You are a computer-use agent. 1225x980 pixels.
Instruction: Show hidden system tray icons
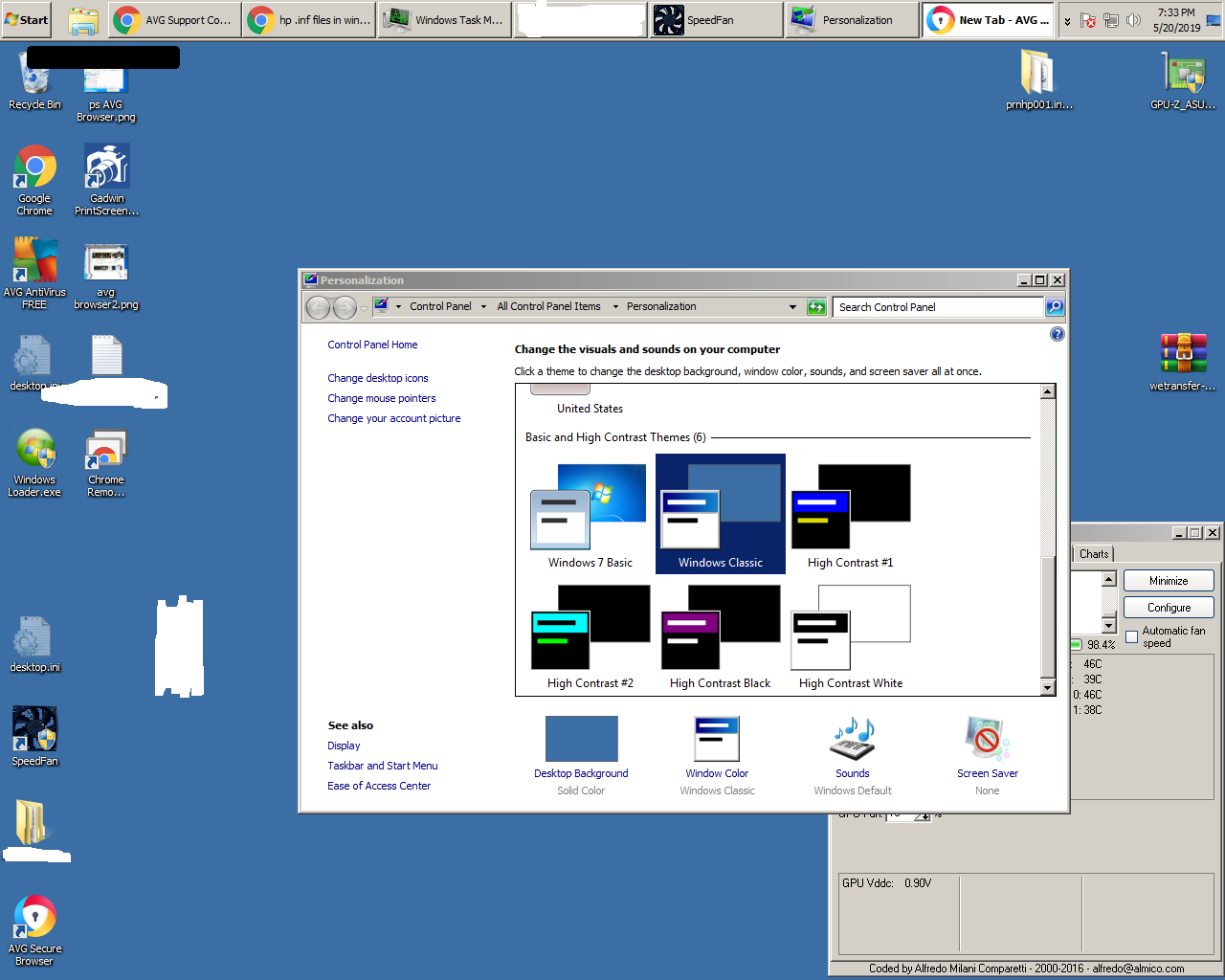click(x=1067, y=21)
